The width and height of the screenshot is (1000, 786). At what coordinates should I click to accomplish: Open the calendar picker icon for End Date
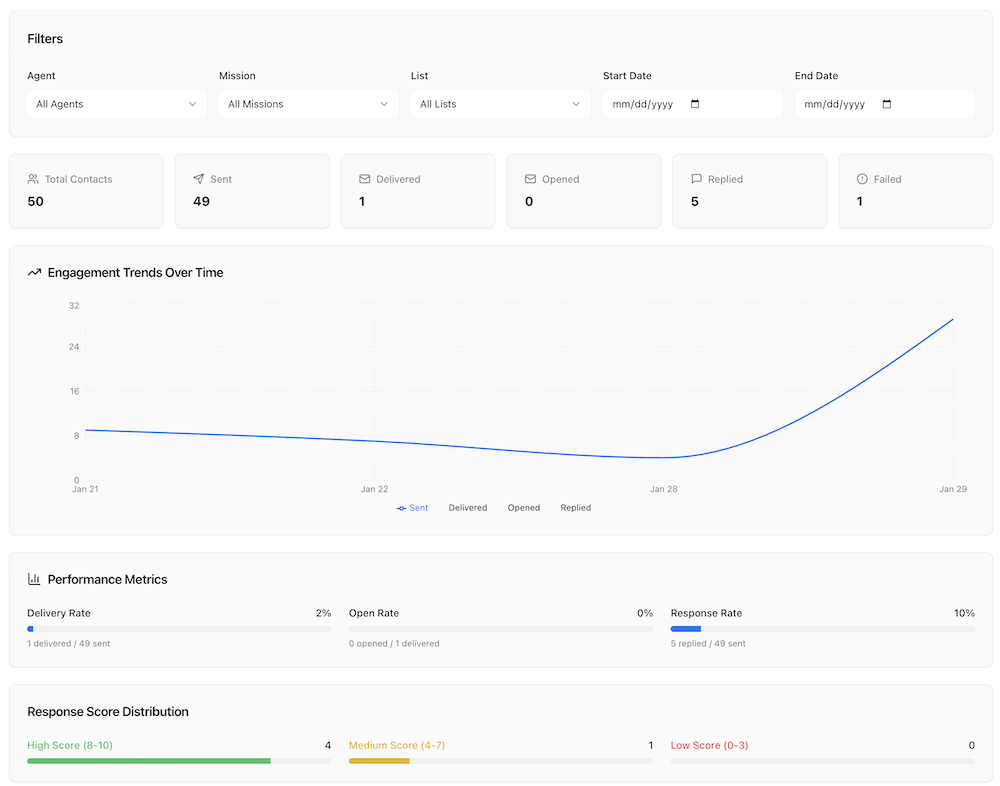click(886, 104)
